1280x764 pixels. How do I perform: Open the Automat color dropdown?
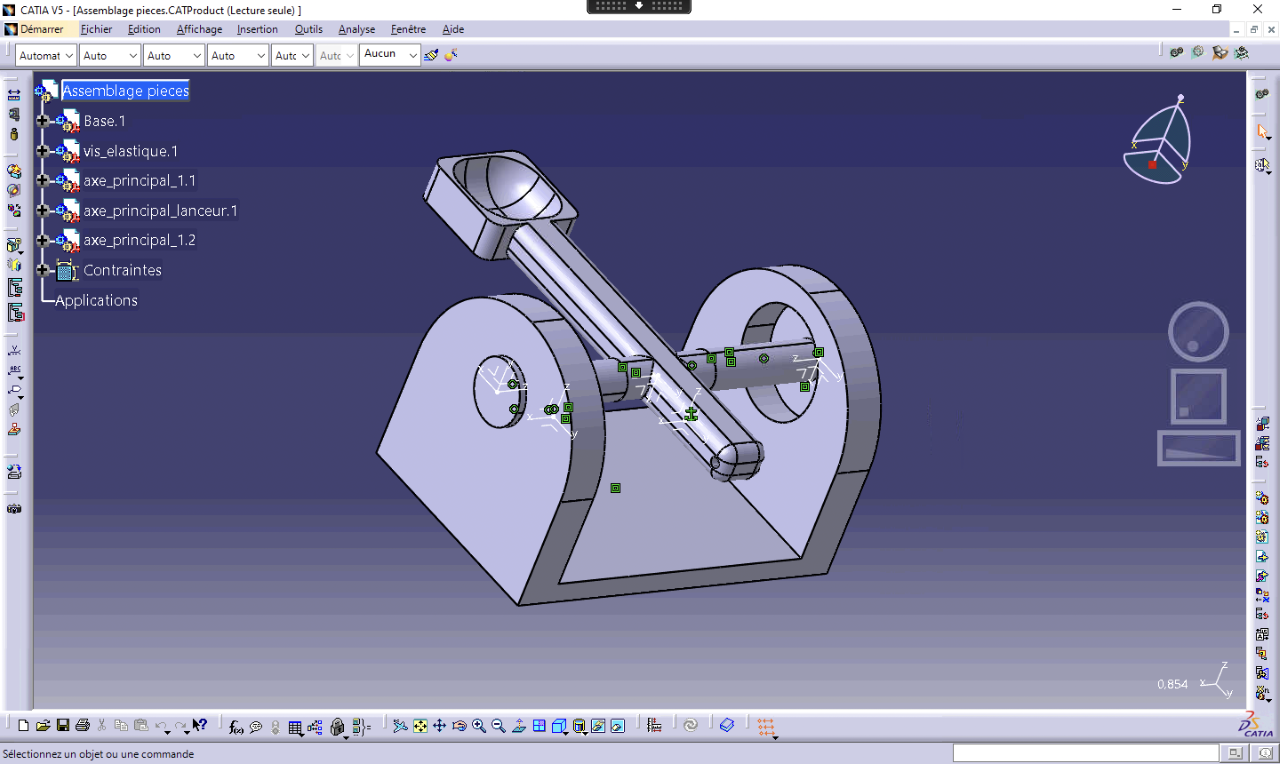(68, 56)
